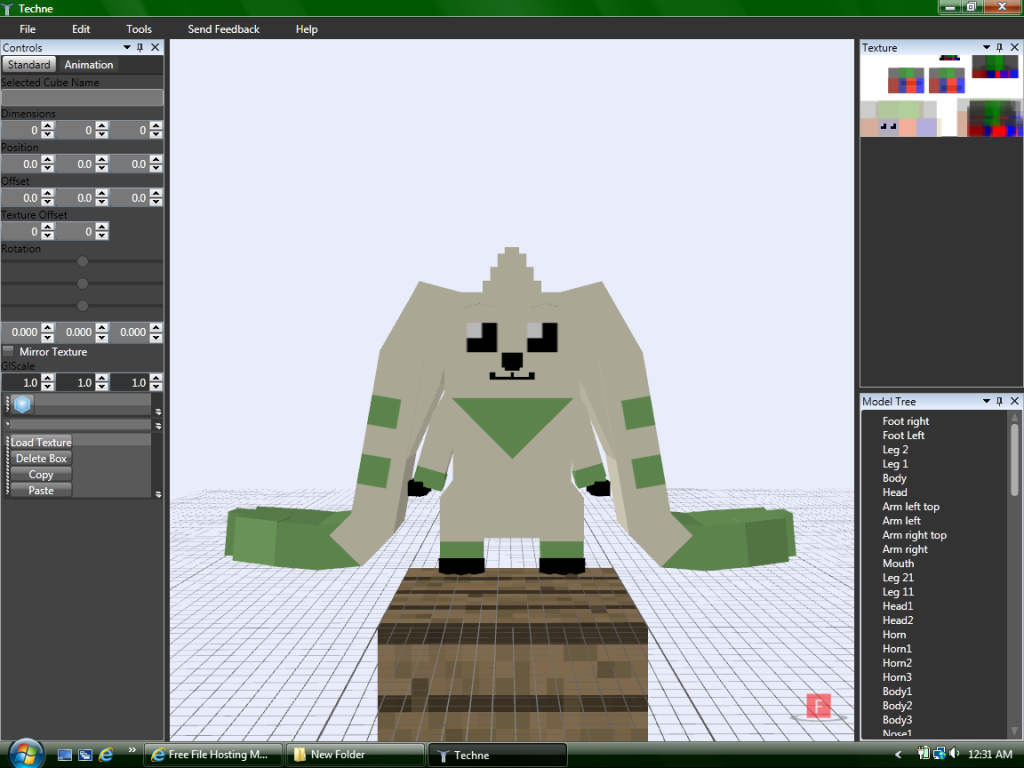Close the Controls panel
The width and height of the screenshot is (1024, 768).
click(x=155, y=48)
